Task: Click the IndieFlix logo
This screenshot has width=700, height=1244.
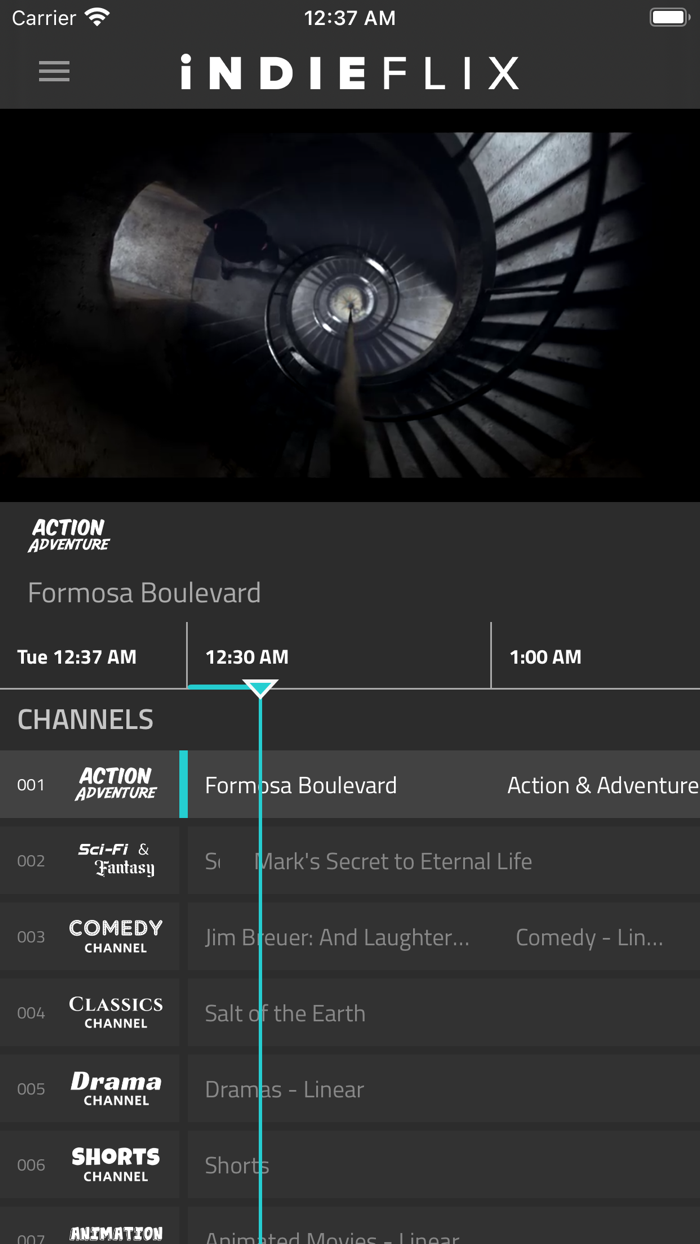Action: 350,70
